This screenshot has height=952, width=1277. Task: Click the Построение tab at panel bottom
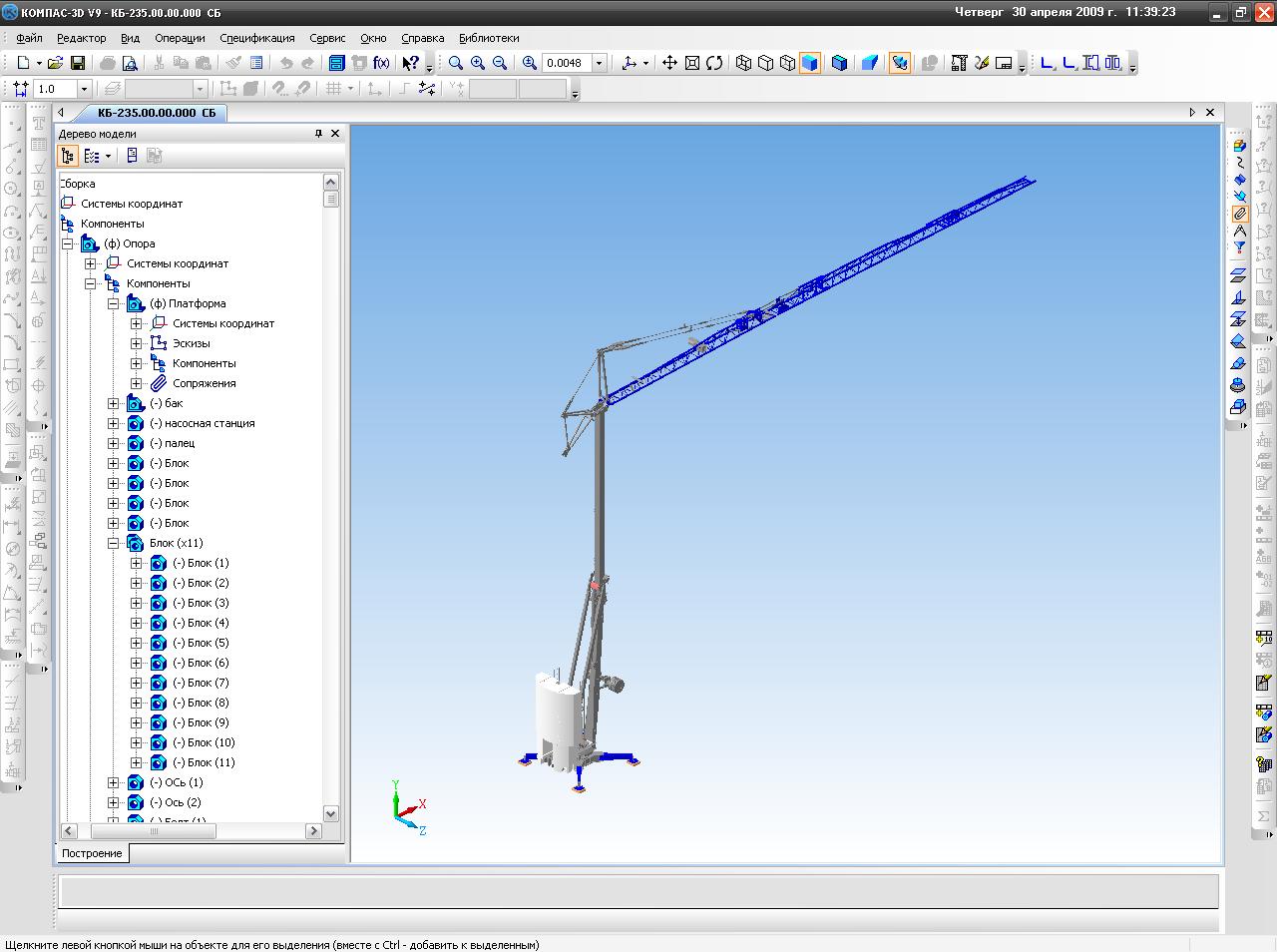[92, 853]
